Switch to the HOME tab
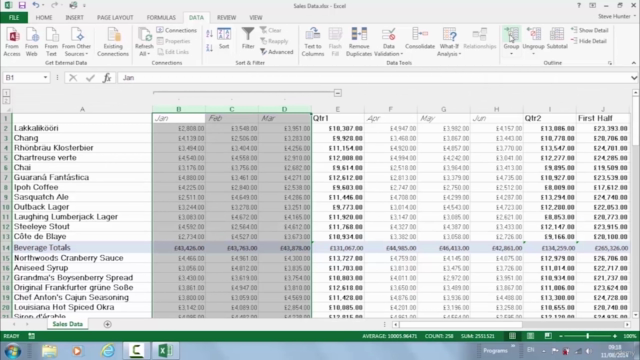 (44, 18)
